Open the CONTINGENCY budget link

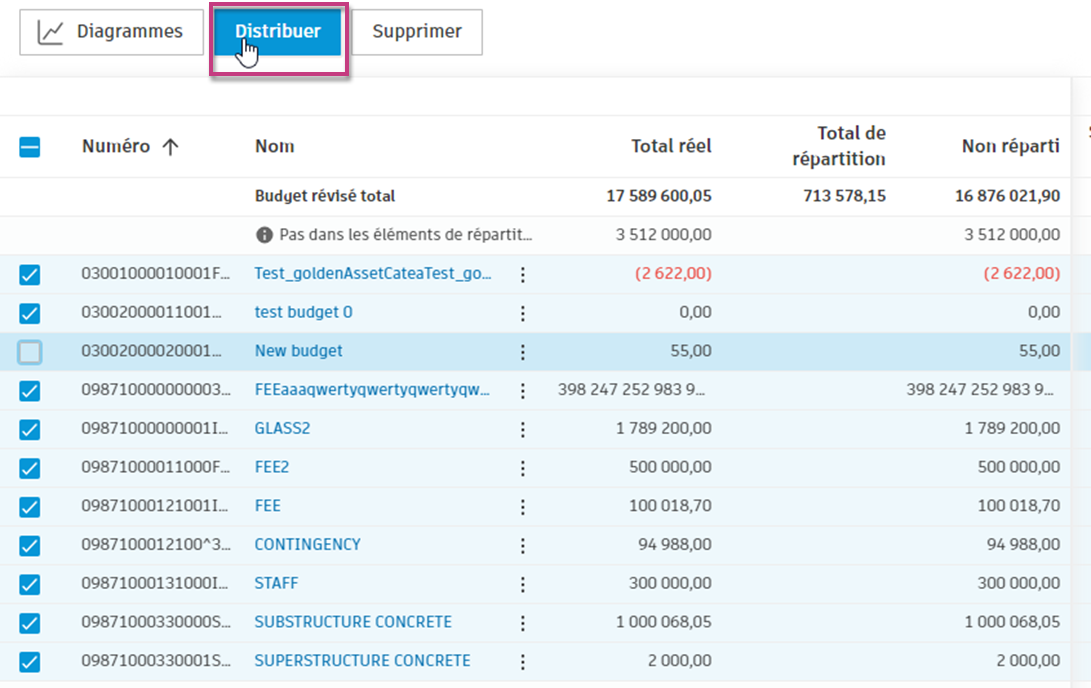(x=308, y=544)
